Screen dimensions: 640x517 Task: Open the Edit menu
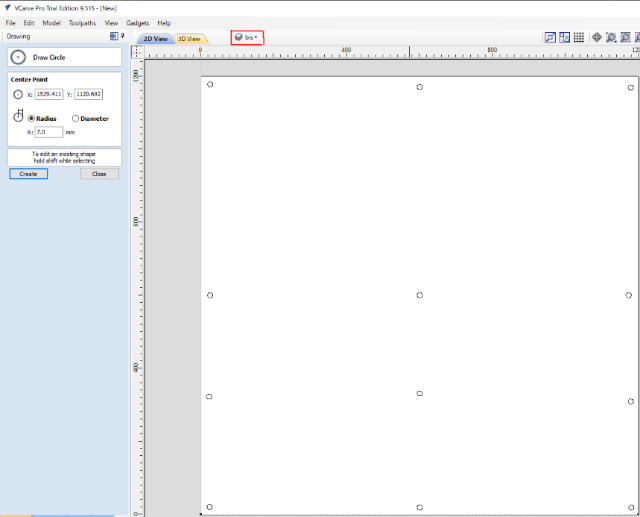coord(29,23)
